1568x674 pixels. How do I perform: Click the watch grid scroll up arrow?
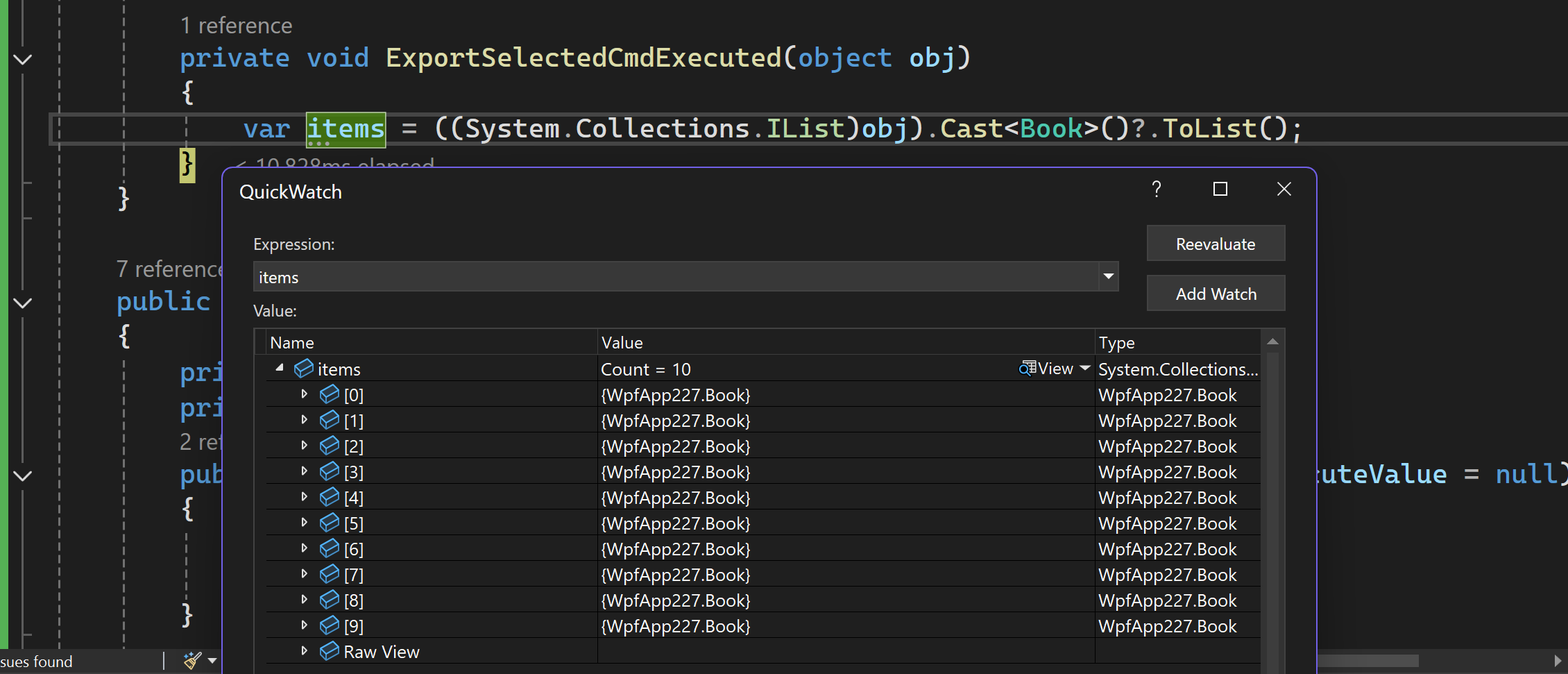1272,342
